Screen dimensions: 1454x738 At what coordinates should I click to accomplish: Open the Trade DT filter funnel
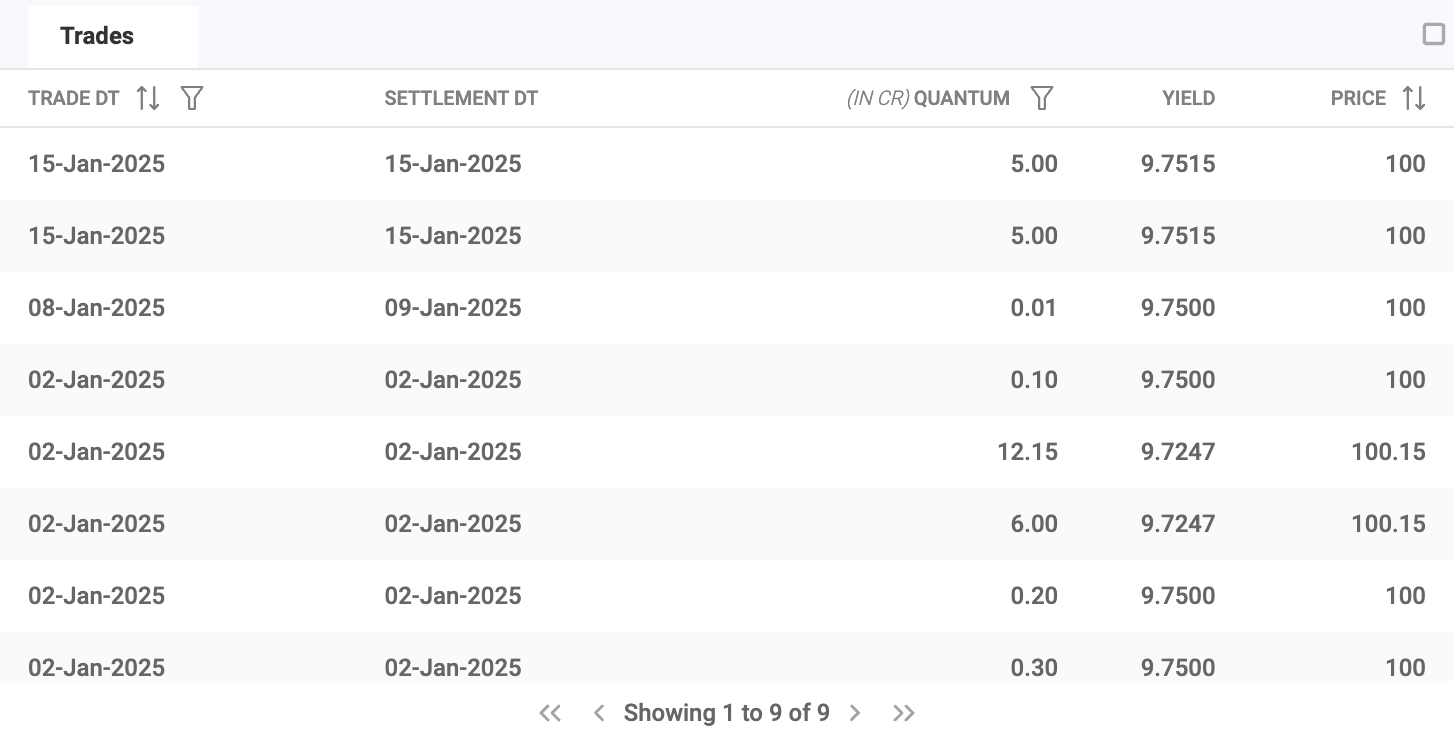point(192,98)
